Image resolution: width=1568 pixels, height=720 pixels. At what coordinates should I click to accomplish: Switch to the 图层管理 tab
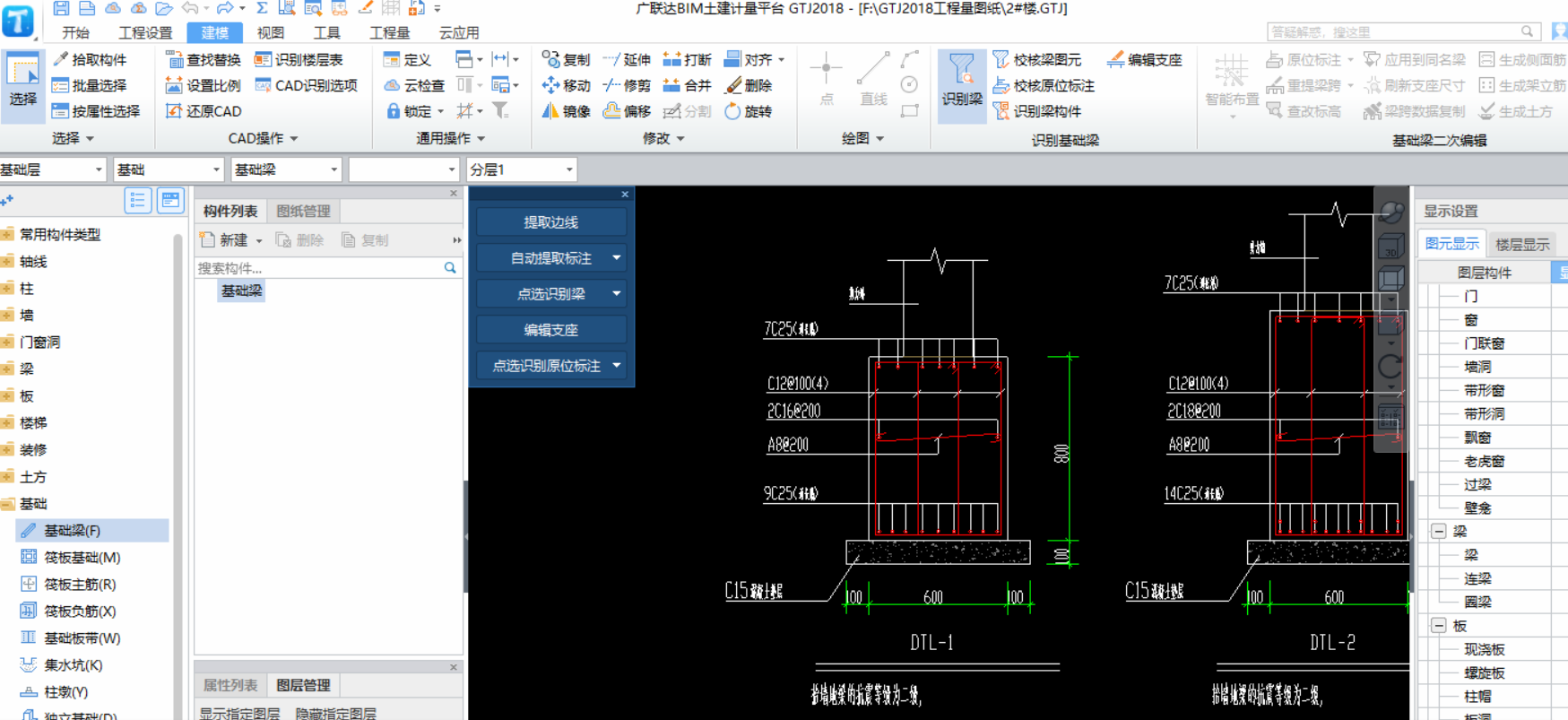[x=303, y=686]
